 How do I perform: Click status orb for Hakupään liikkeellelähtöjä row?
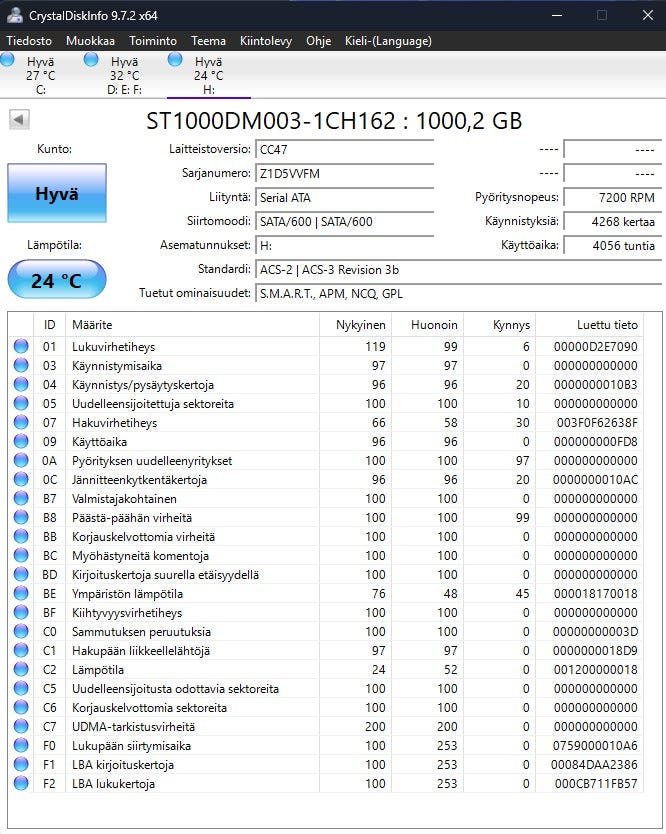pos(21,650)
